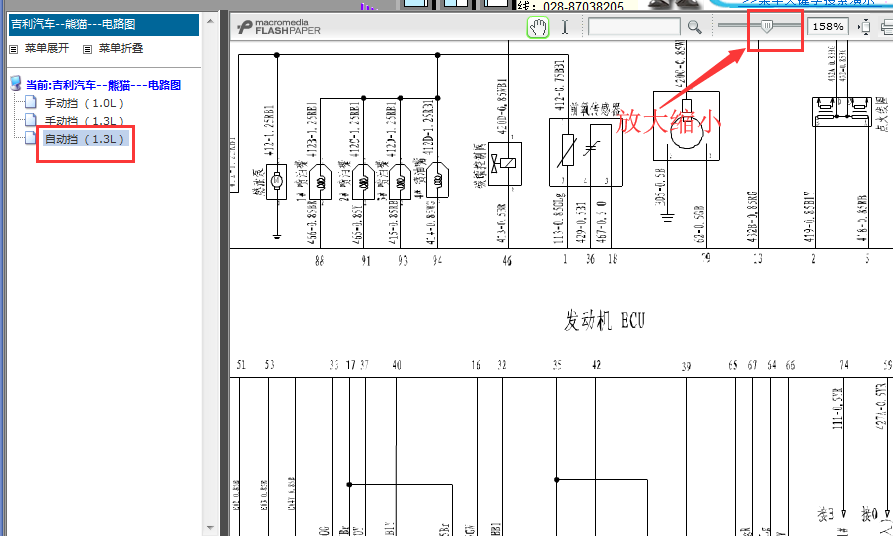Viewport: 893px width, 536px height.
Task: Click pin number 42 below ECU label
Action: (596, 365)
